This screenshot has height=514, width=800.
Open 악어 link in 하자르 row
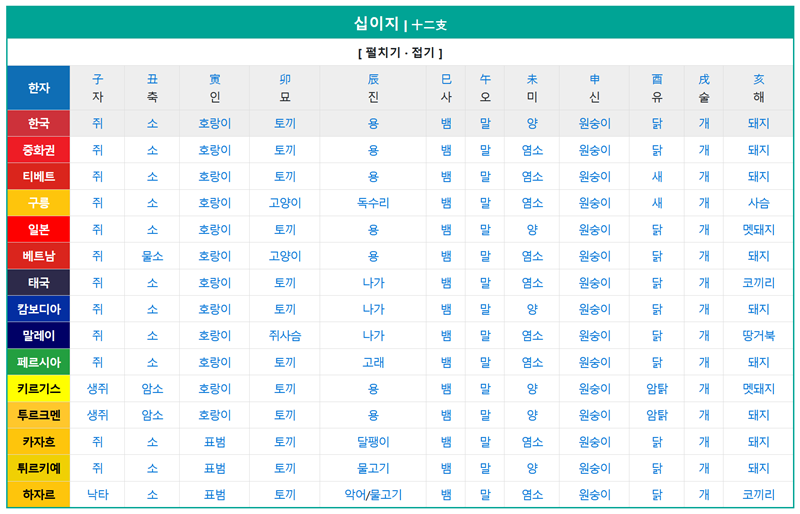pyautogui.click(x=355, y=495)
